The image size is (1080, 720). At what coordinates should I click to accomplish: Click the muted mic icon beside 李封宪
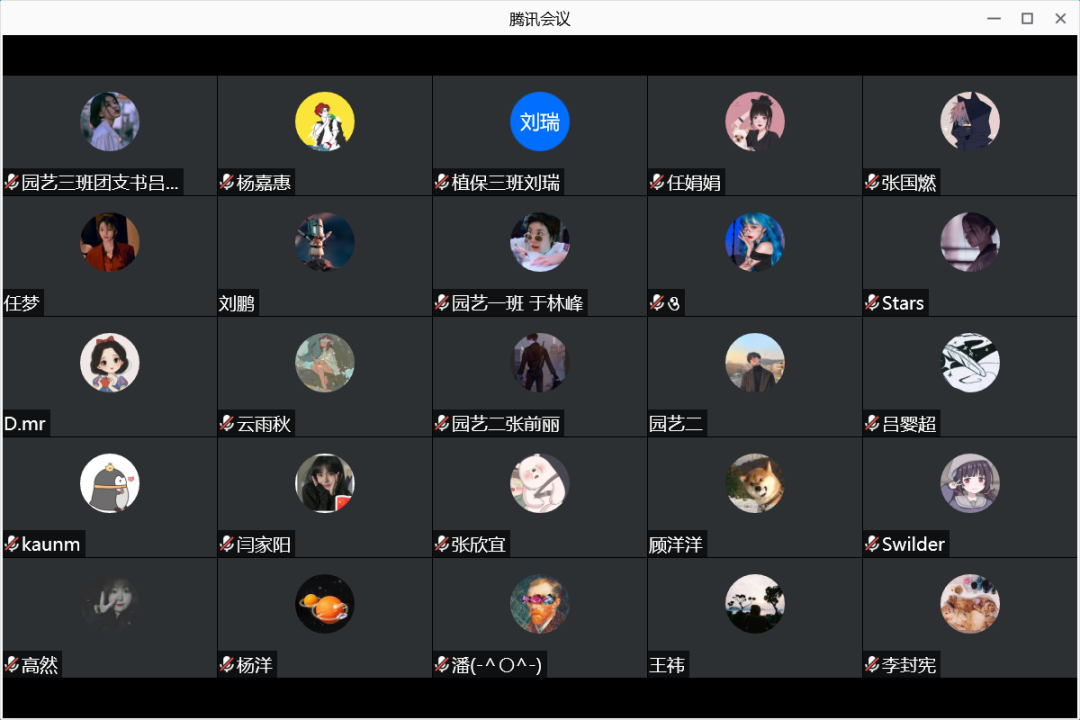click(x=871, y=664)
